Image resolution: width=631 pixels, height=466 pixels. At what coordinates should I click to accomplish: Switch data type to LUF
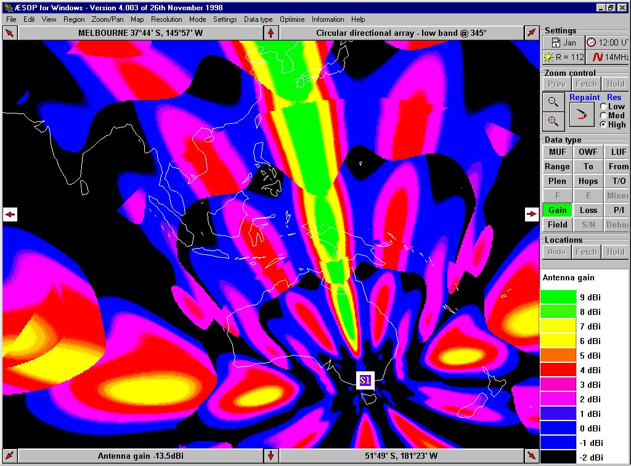(617, 152)
